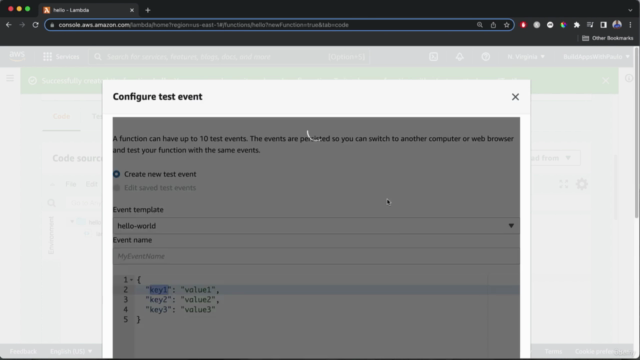Reload the page
Screen dimensions: 640x360
[36, 25]
